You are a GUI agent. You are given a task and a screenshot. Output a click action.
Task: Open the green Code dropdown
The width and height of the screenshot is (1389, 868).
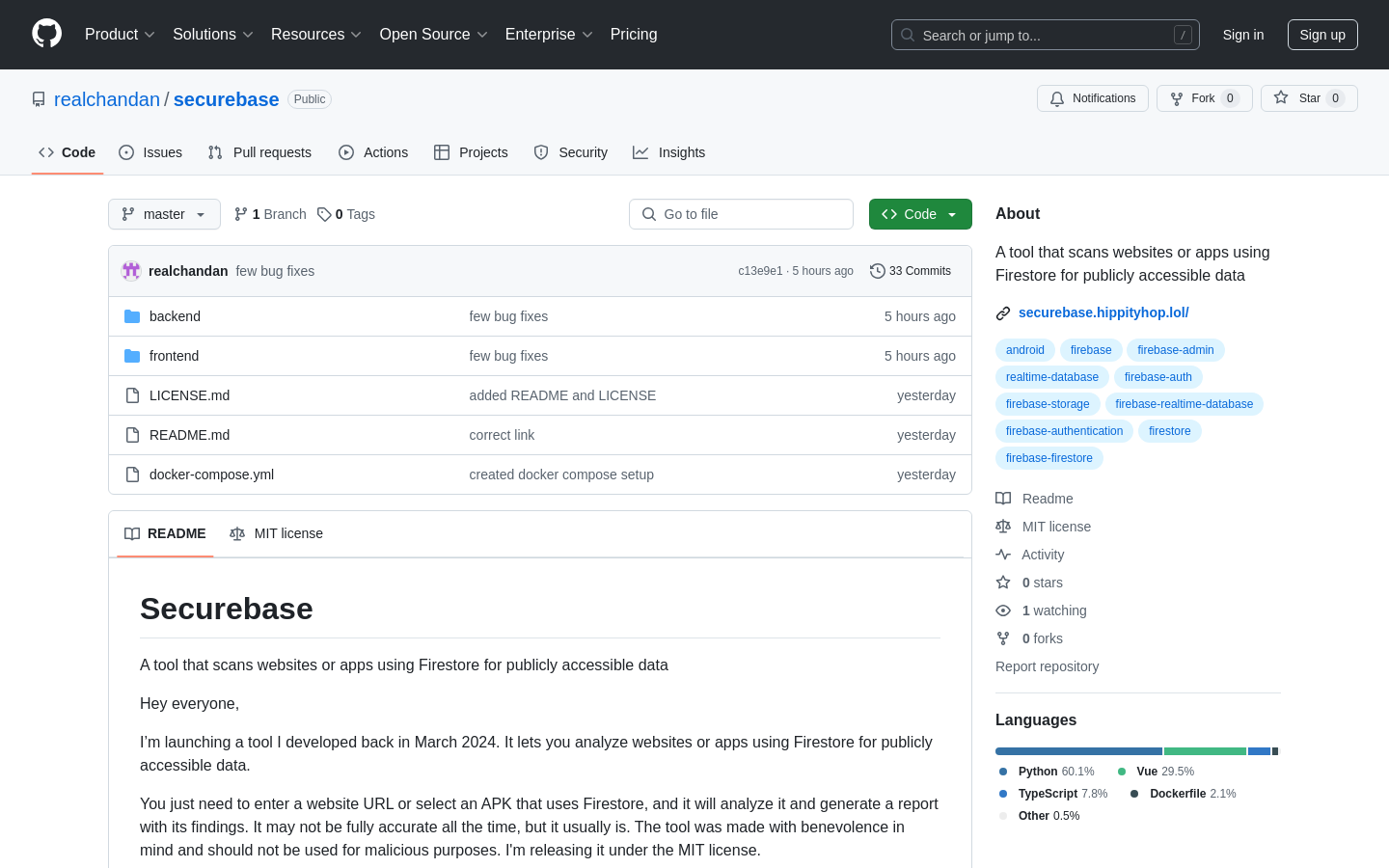coord(920,214)
